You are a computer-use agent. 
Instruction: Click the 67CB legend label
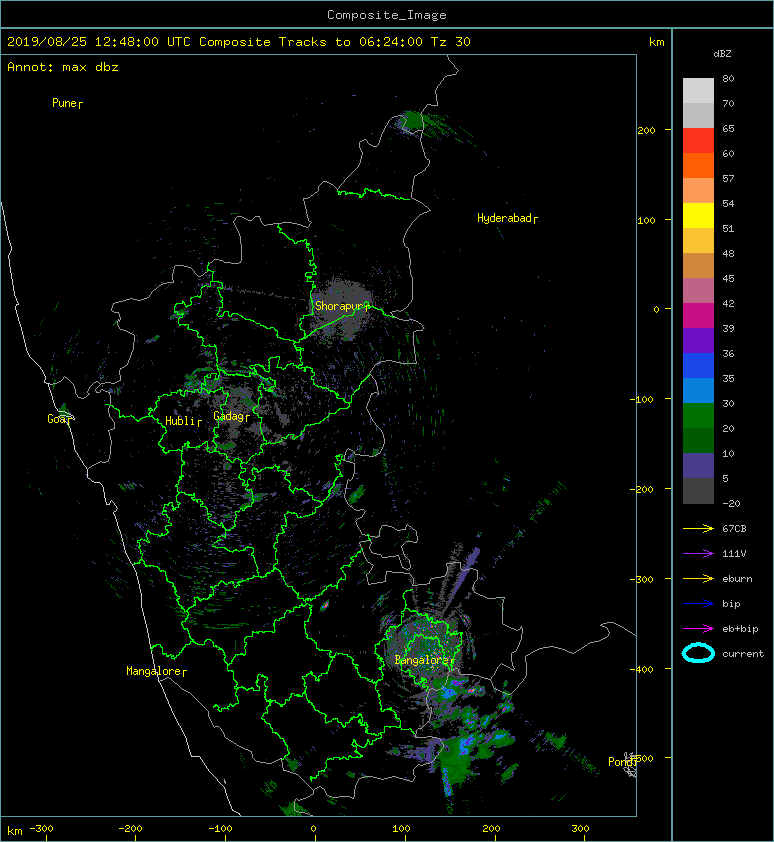click(734, 529)
